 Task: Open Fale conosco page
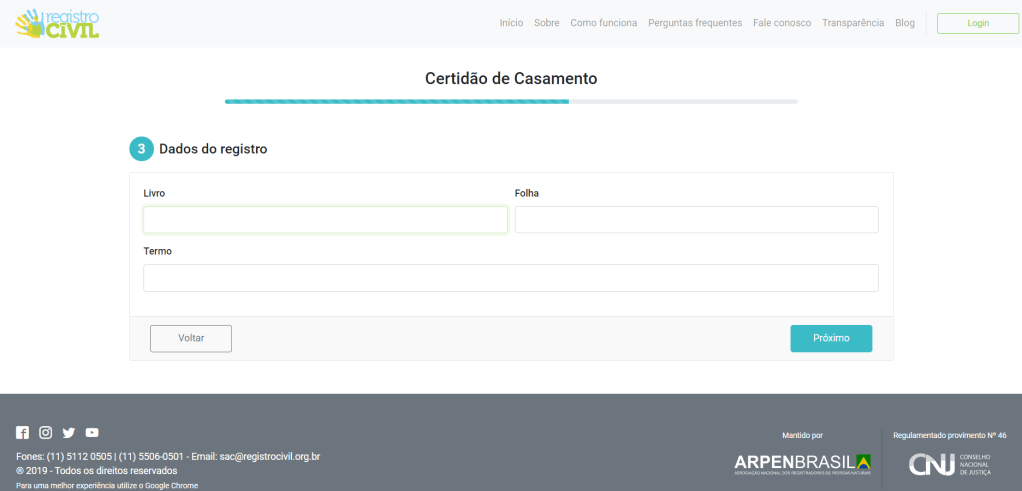782,23
